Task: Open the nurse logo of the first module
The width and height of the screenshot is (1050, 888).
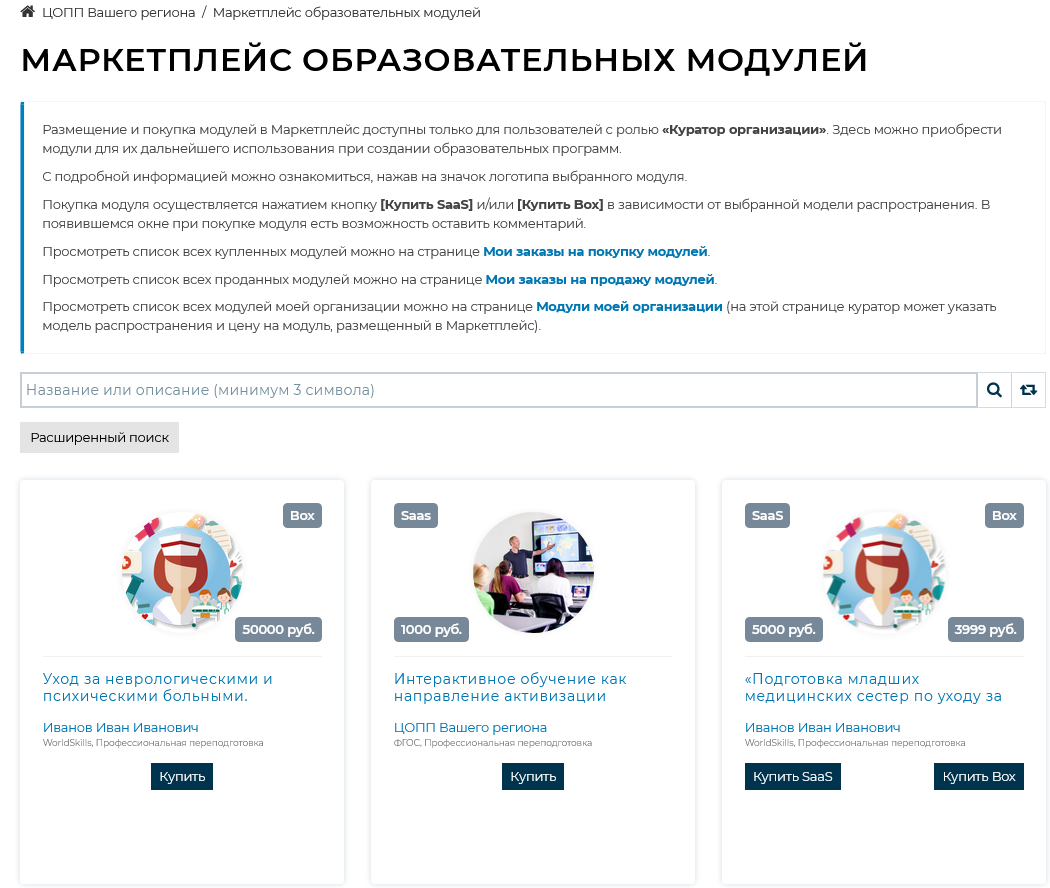Action: (182, 571)
